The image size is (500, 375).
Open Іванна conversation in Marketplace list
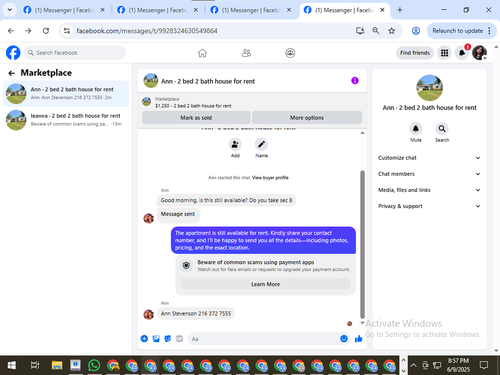coord(66,120)
